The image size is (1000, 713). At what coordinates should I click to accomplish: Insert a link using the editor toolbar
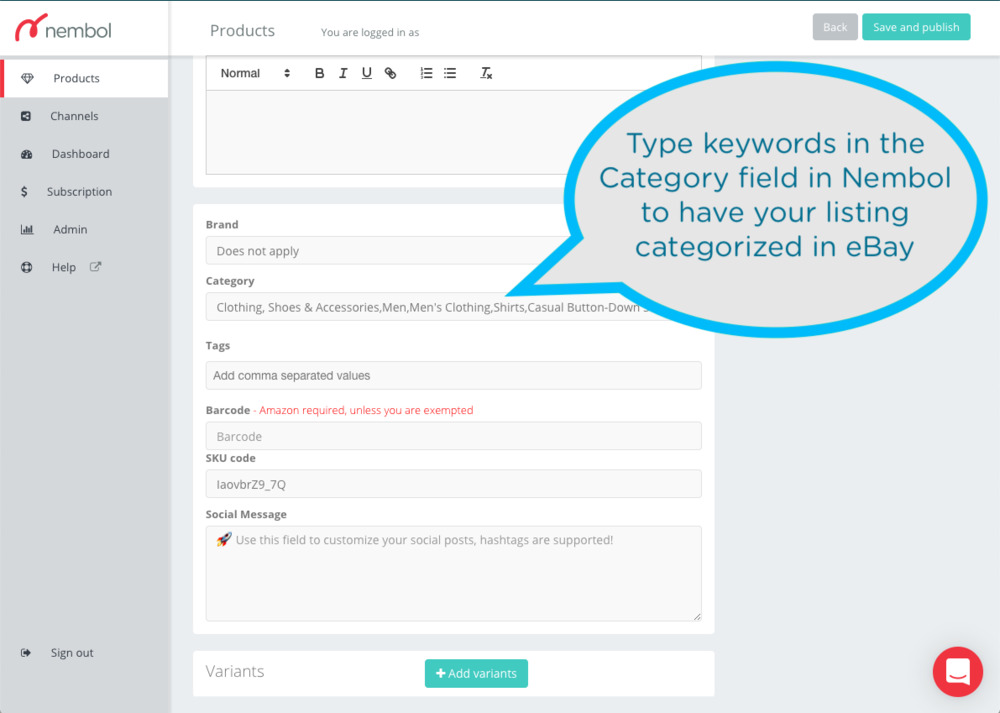390,73
